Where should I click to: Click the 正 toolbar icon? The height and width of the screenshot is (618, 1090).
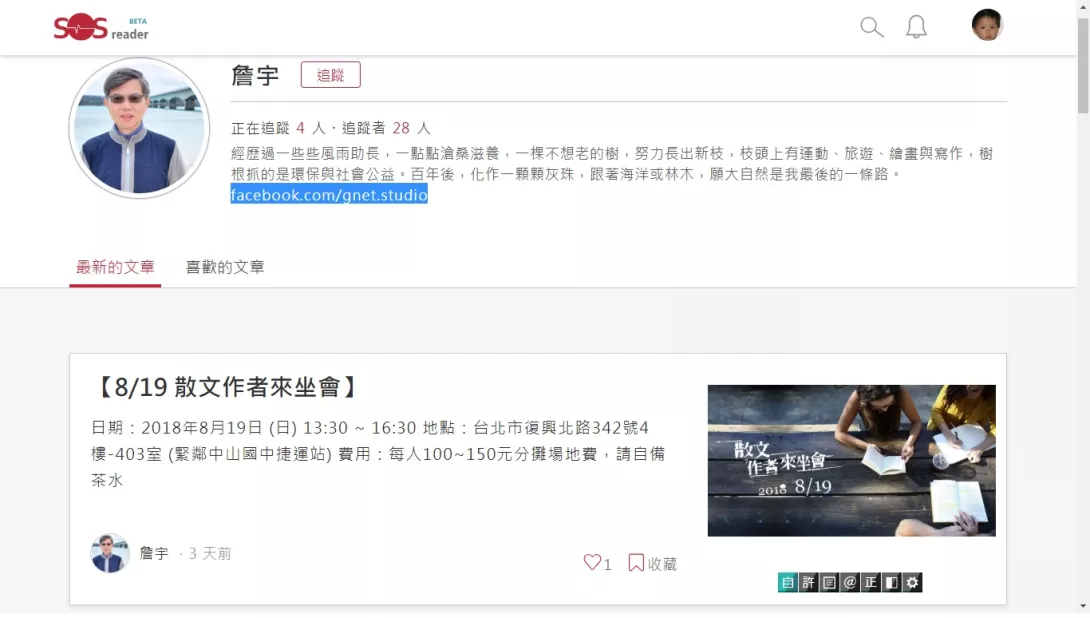871,583
